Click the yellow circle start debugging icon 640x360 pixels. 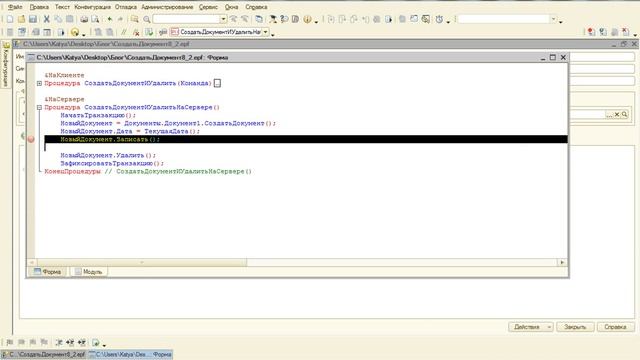(75, 32)
